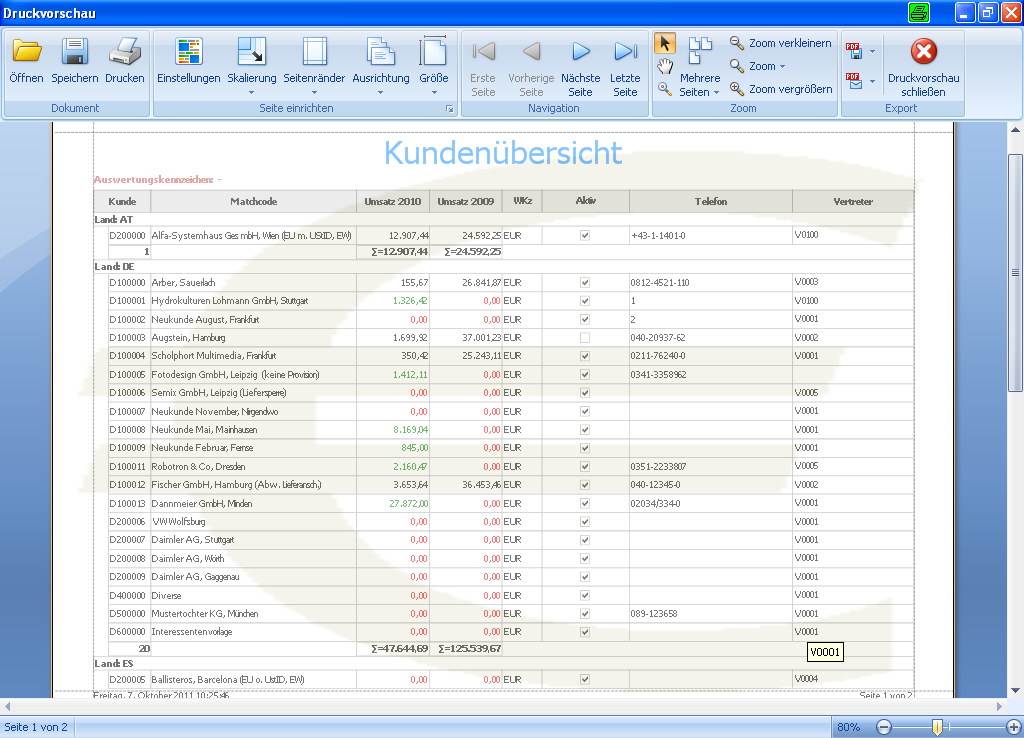Click the Speichern floppy disk icon
The height and width of the screenshot is (738, 1024).
click(75, 52)
